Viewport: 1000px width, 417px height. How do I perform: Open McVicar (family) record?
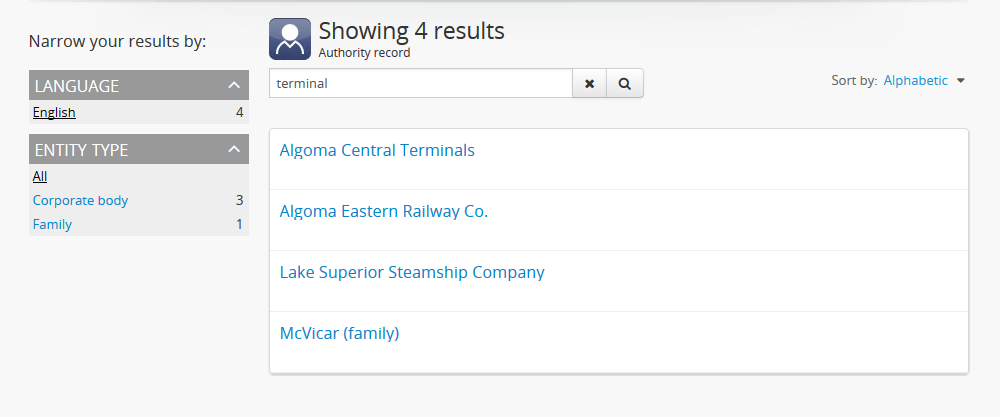[x=339, y=334]
